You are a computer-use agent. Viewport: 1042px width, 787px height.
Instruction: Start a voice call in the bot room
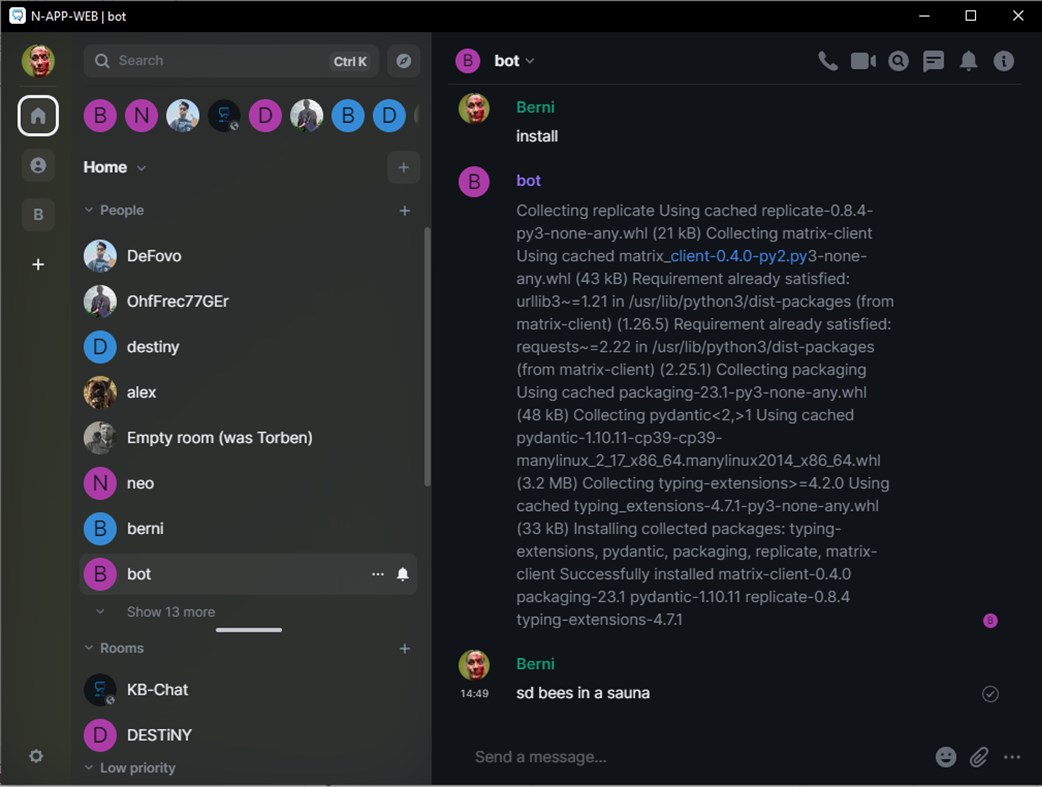pos(828,61)
